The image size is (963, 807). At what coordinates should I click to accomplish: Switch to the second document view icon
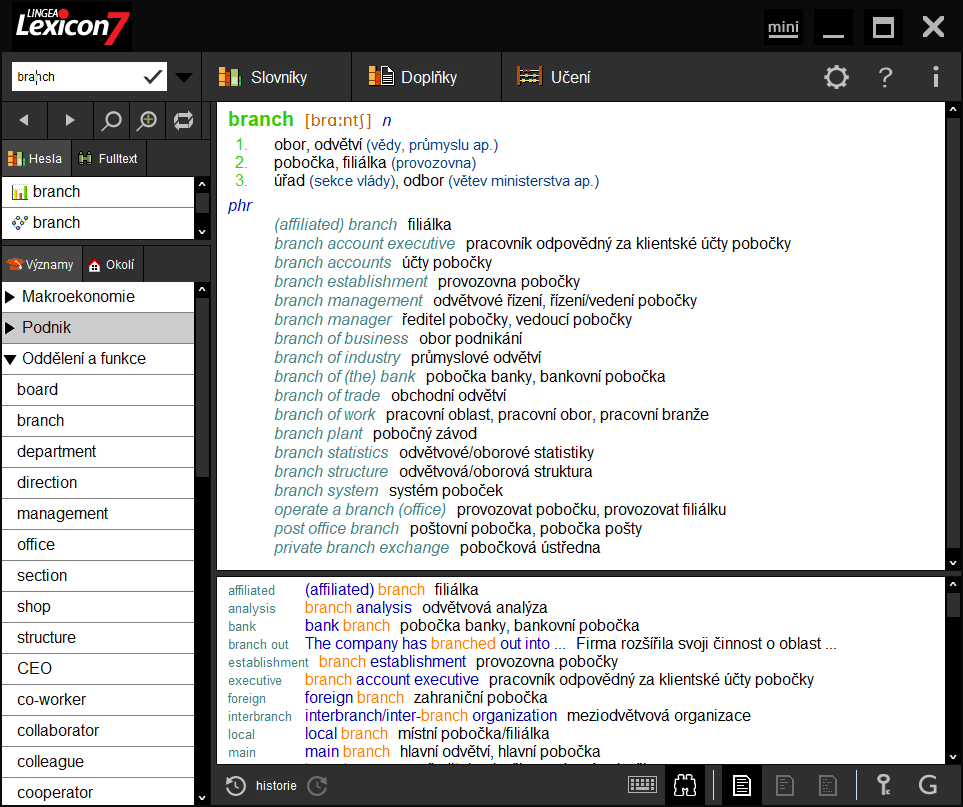click(x=785, y=785)
